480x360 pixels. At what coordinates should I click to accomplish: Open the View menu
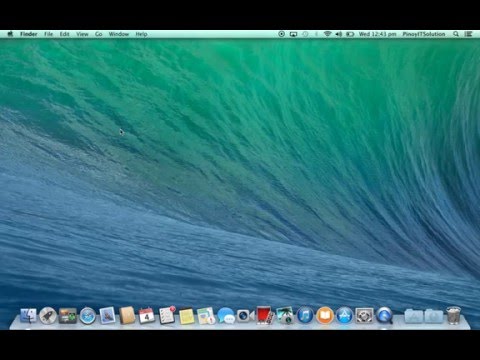pyautogui.click(x=82, y=34)
